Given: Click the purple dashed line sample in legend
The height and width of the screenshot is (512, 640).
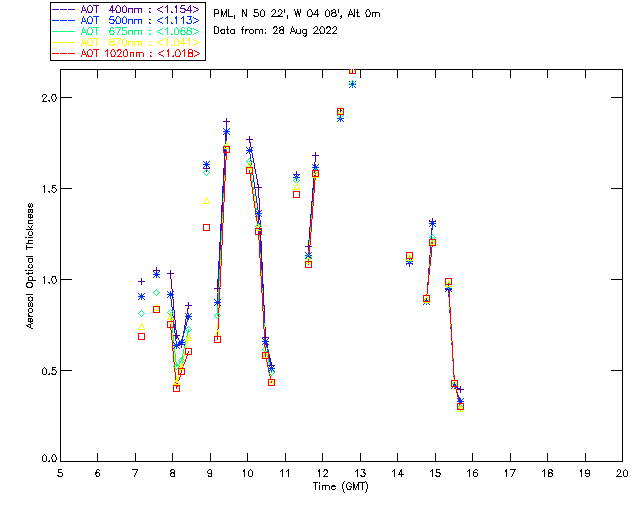Looking at the screenshot, I should (x=64, y=9).
